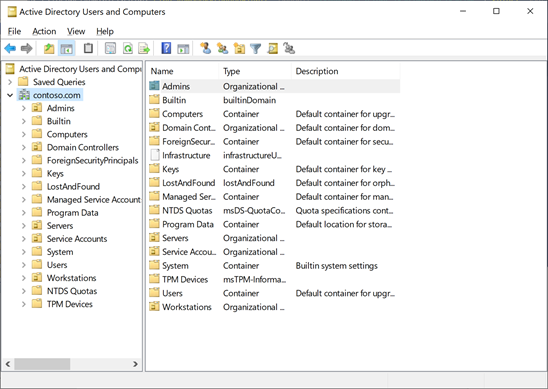Sort by the Name column header
Screen dimensions: 548x389
(x=182, y=71)
